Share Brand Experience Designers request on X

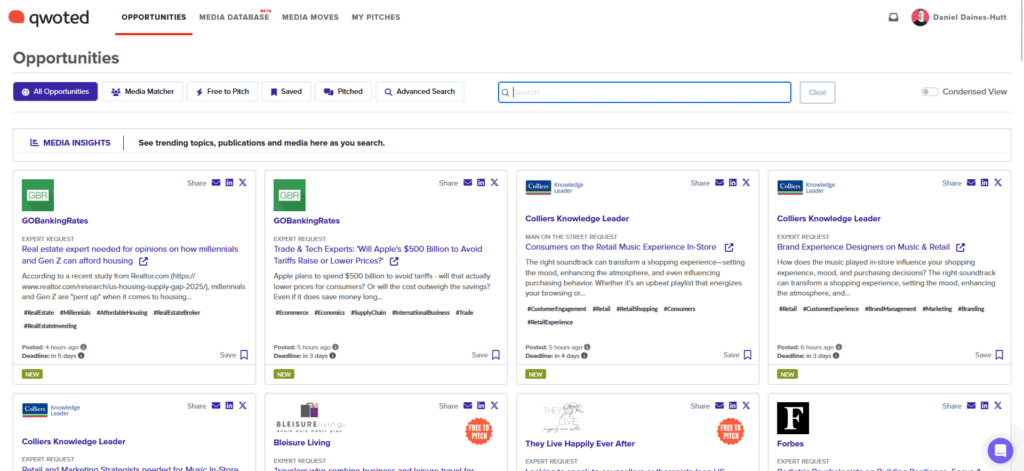click(998, 183)
